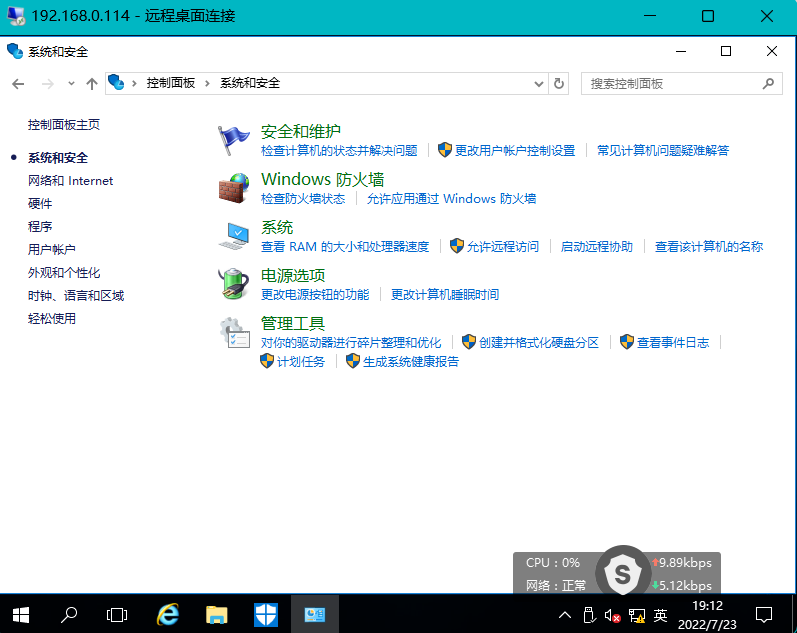797x633 pixels.
Task: Open the Windows 防火墙 heading link
Action: point(322,179)
